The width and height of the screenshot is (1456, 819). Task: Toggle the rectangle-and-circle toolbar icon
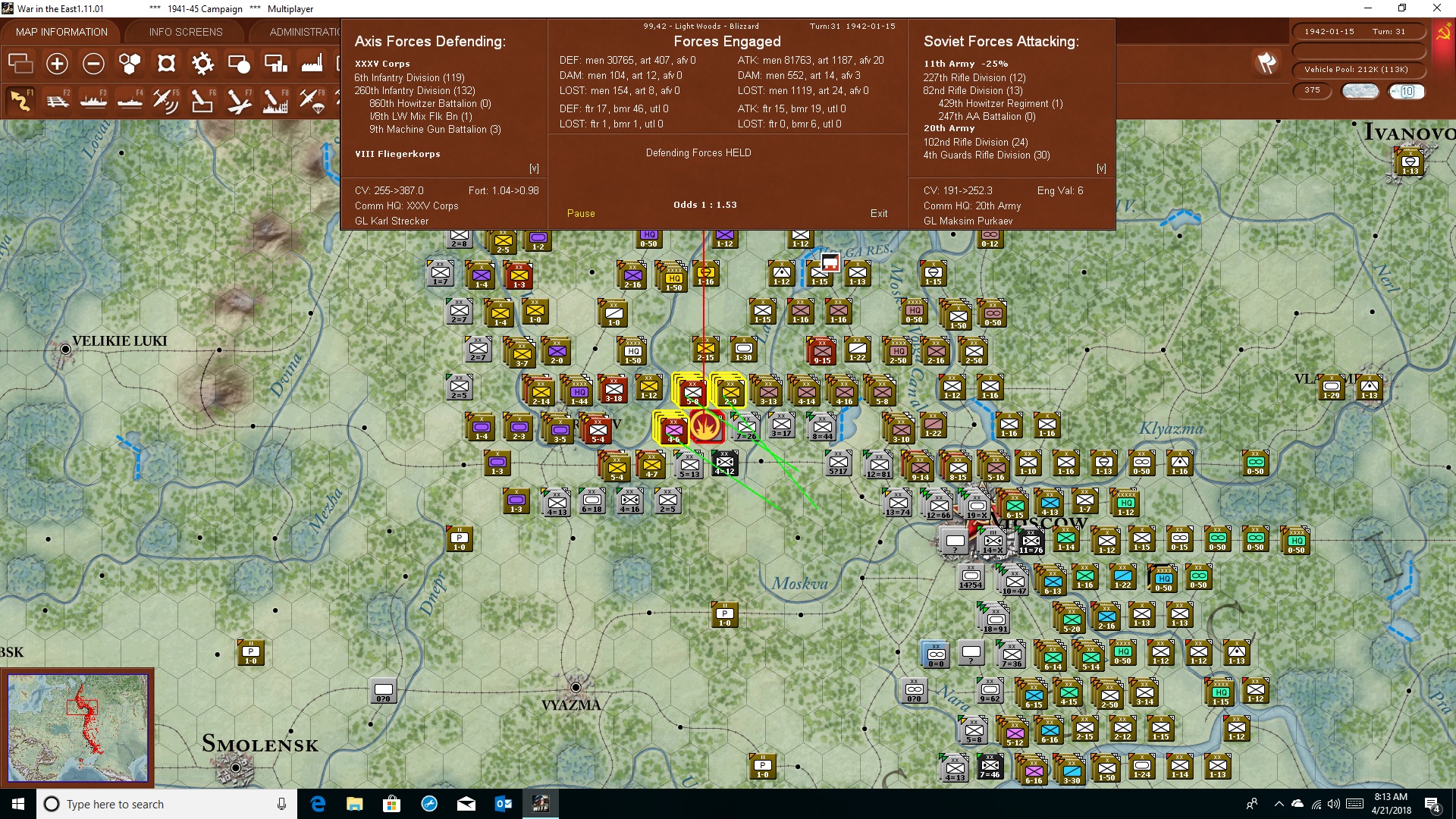coord(239,64)
